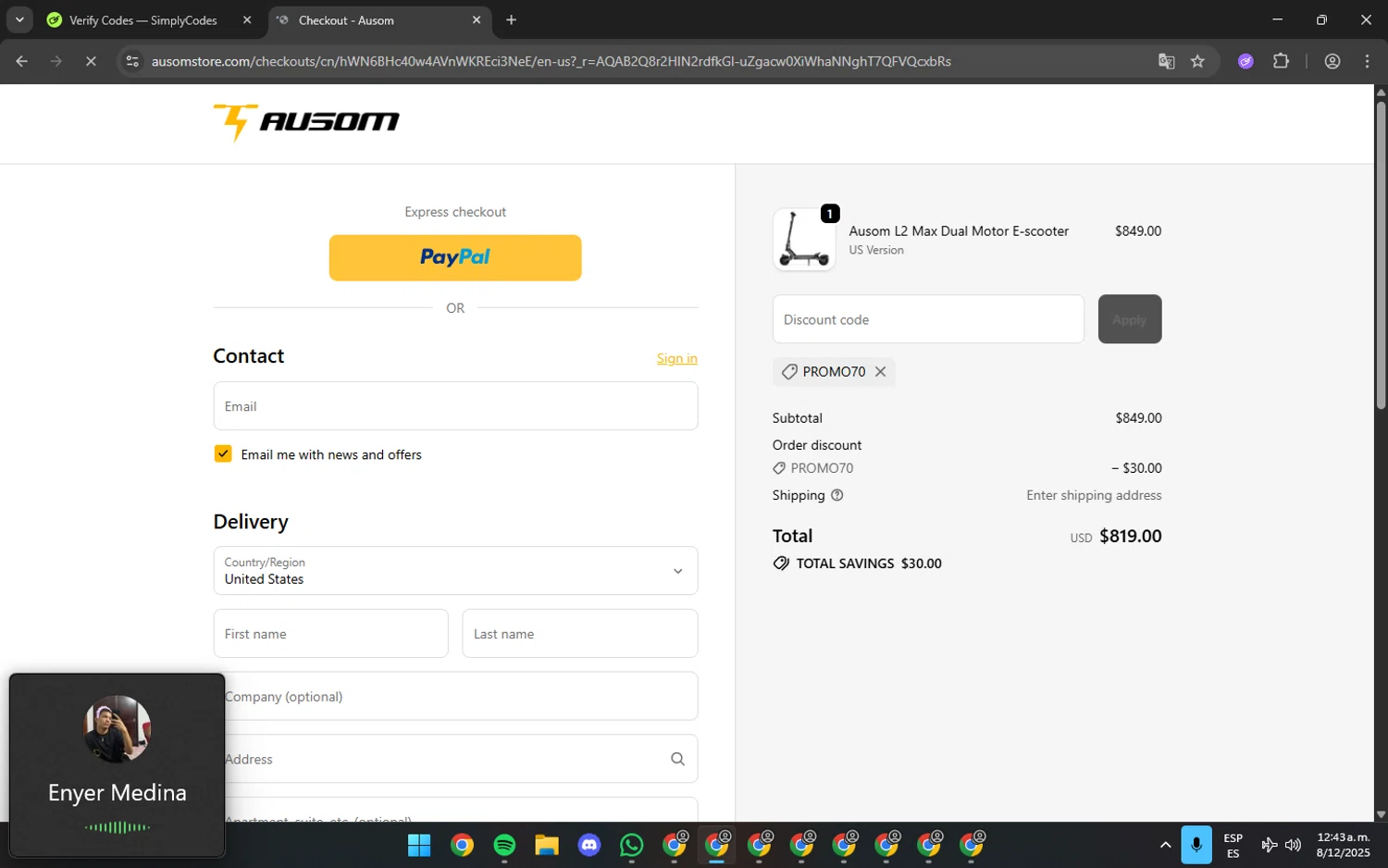Click the page vertical scrollbar
The width and height of the screenshot is (1388, 868).
[x=1381, y=254]
